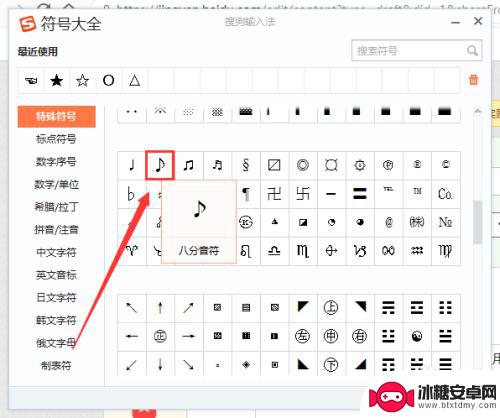Open the 日文字符 category

57,298
